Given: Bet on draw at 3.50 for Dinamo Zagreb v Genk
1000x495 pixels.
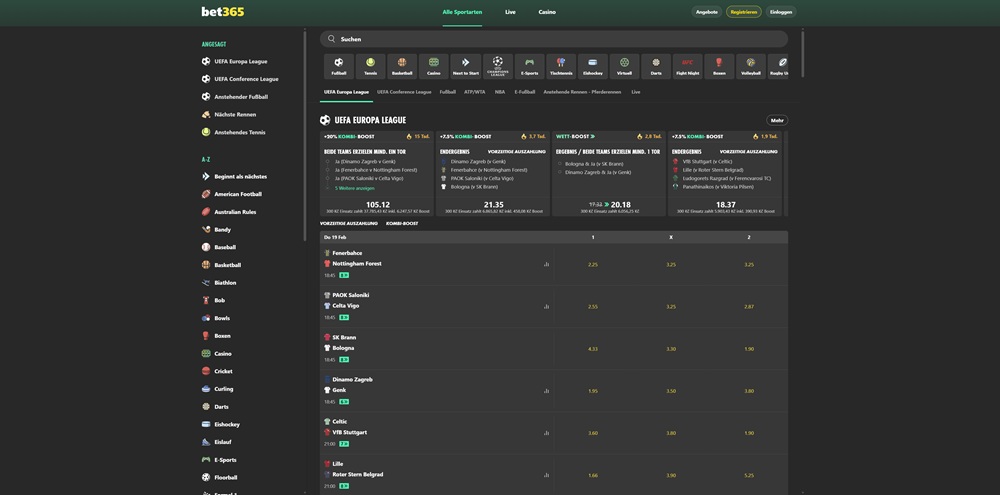Looking at the screenshot, I should coord(671,390).
